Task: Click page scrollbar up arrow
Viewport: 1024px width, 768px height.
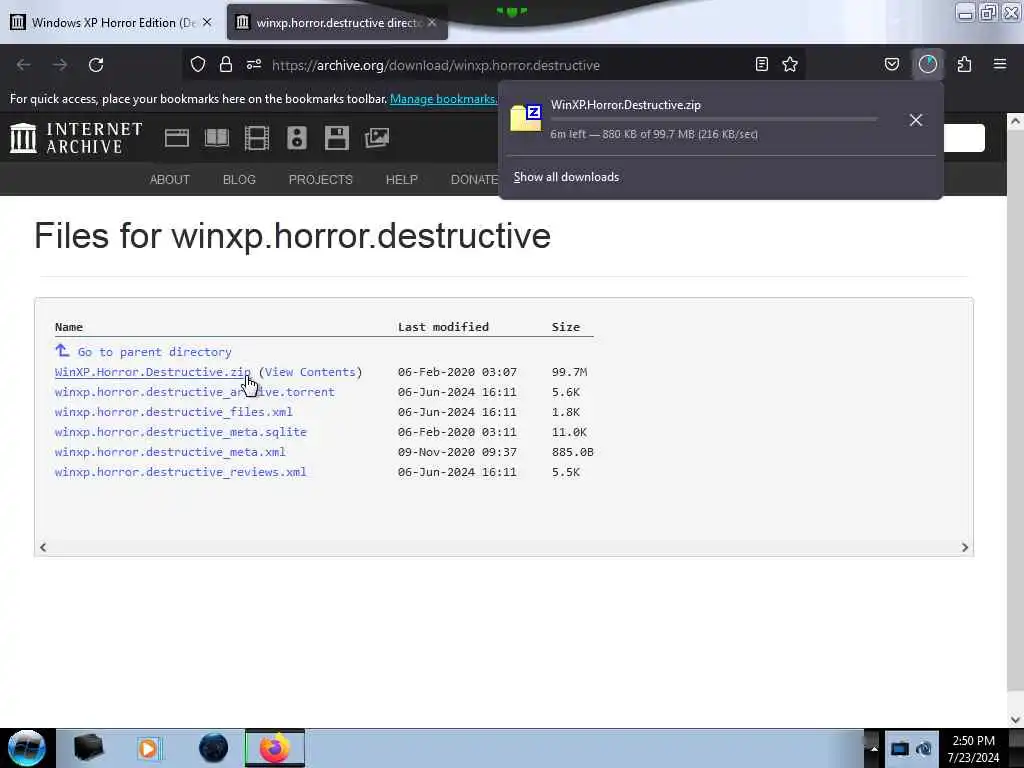Action: pos(1015,121)
